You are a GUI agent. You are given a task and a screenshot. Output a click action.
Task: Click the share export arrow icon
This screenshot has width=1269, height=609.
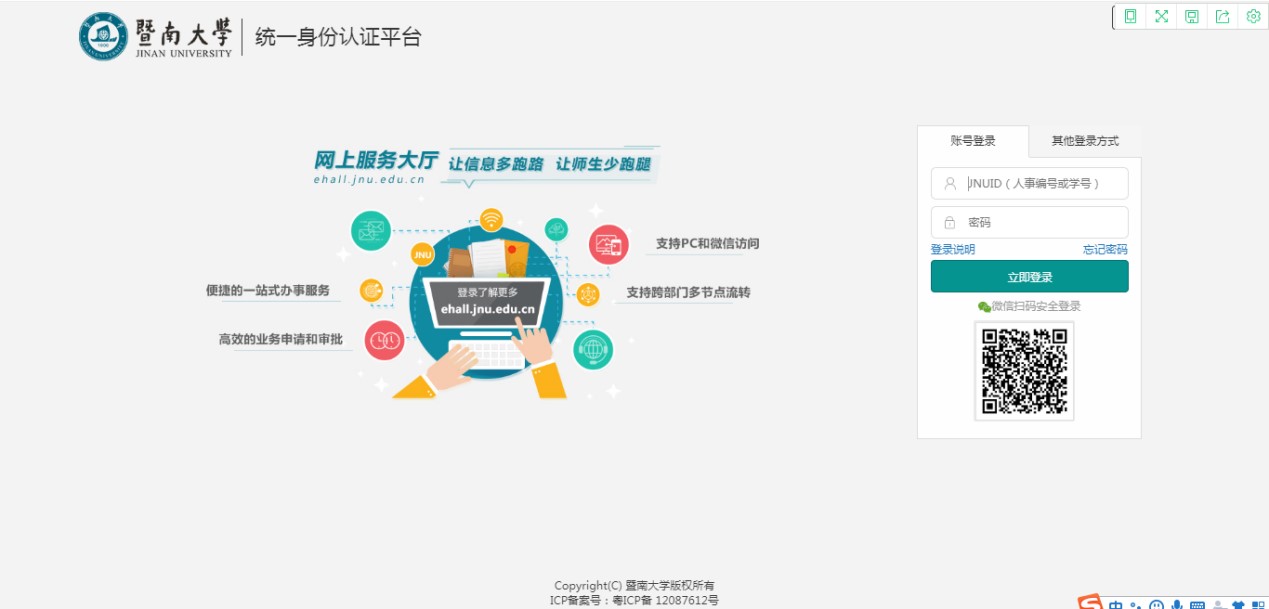[1222, 16]
